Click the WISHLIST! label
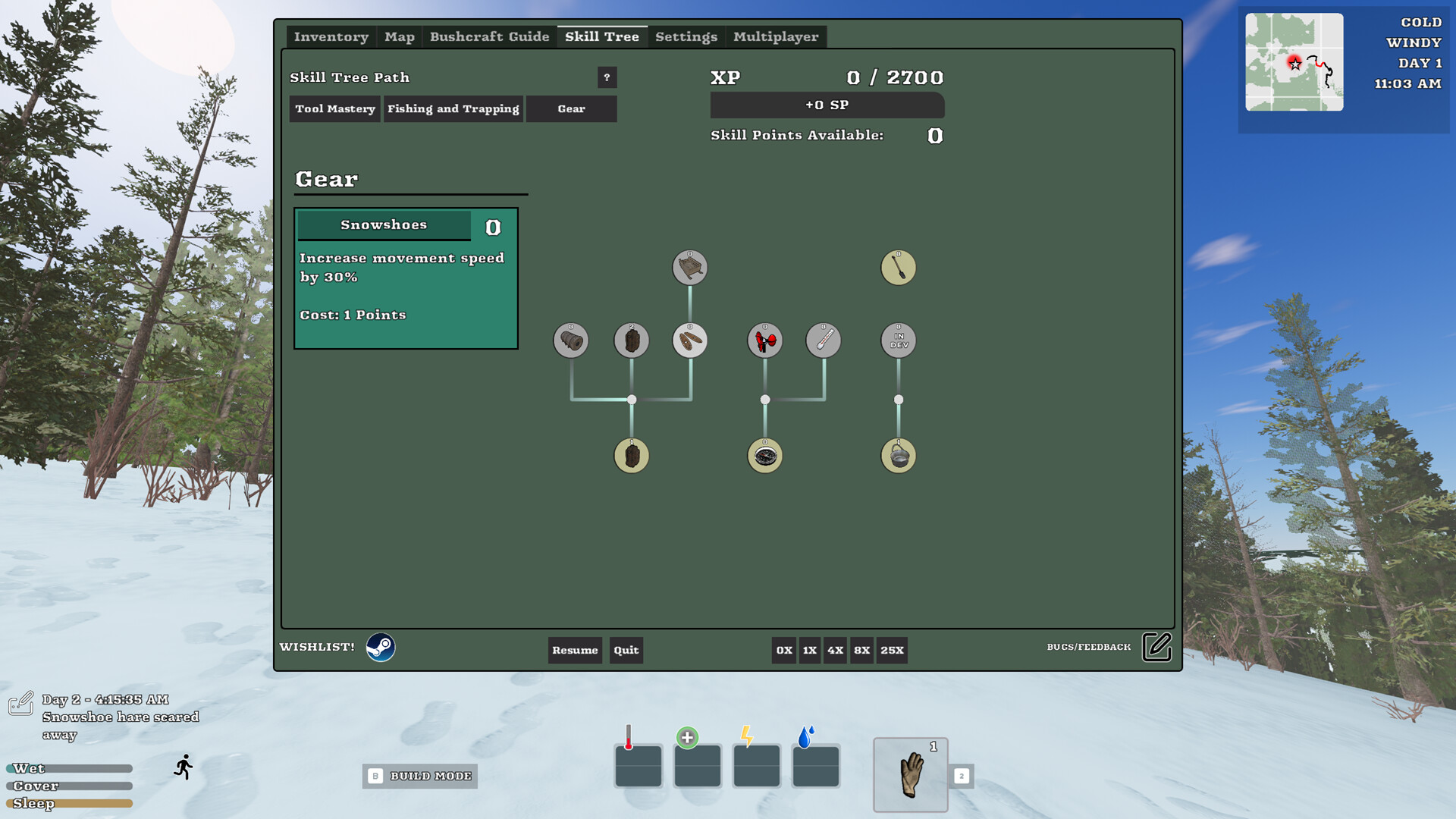Viewport: 1456px width, 819px height. click(317, 647)
